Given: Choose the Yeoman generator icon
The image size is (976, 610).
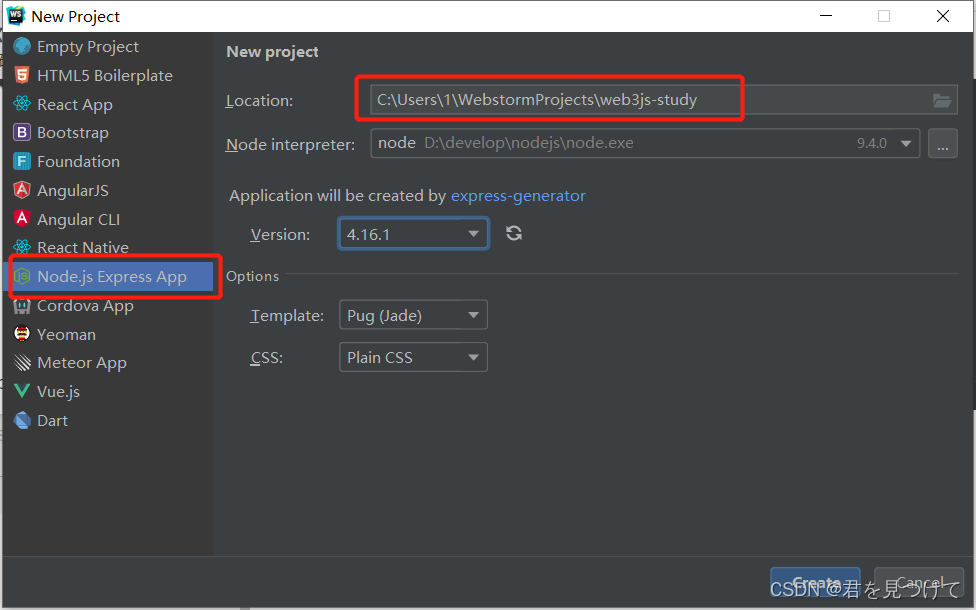Looking at the screenshot, I should click(22, 334).
